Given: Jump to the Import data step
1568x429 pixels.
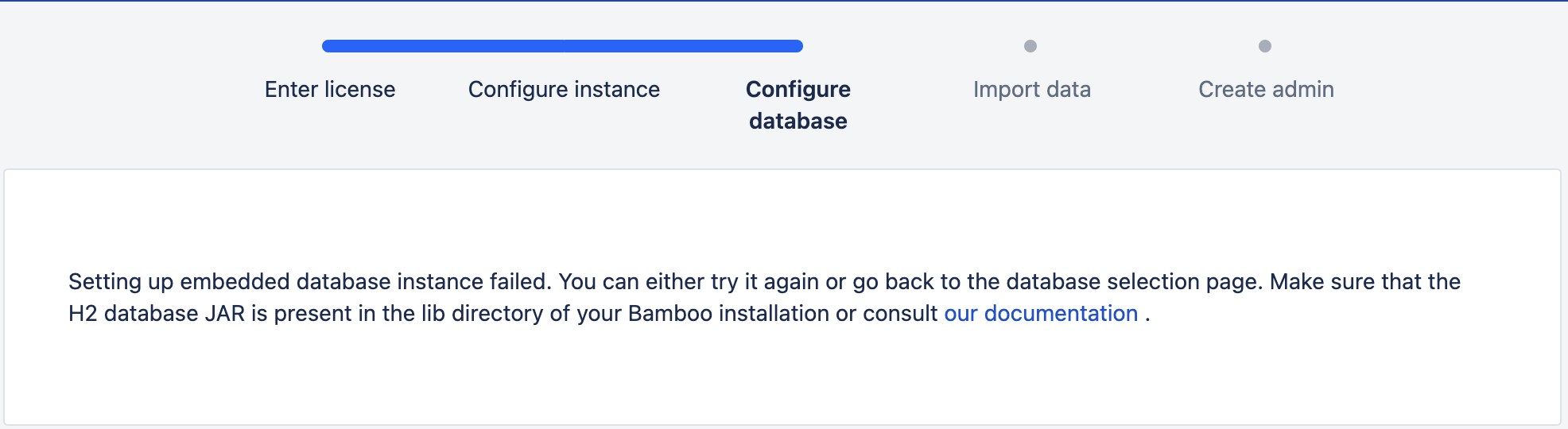Looking at the screenshot, I should pyautogui.click(x=1031, y=89).
